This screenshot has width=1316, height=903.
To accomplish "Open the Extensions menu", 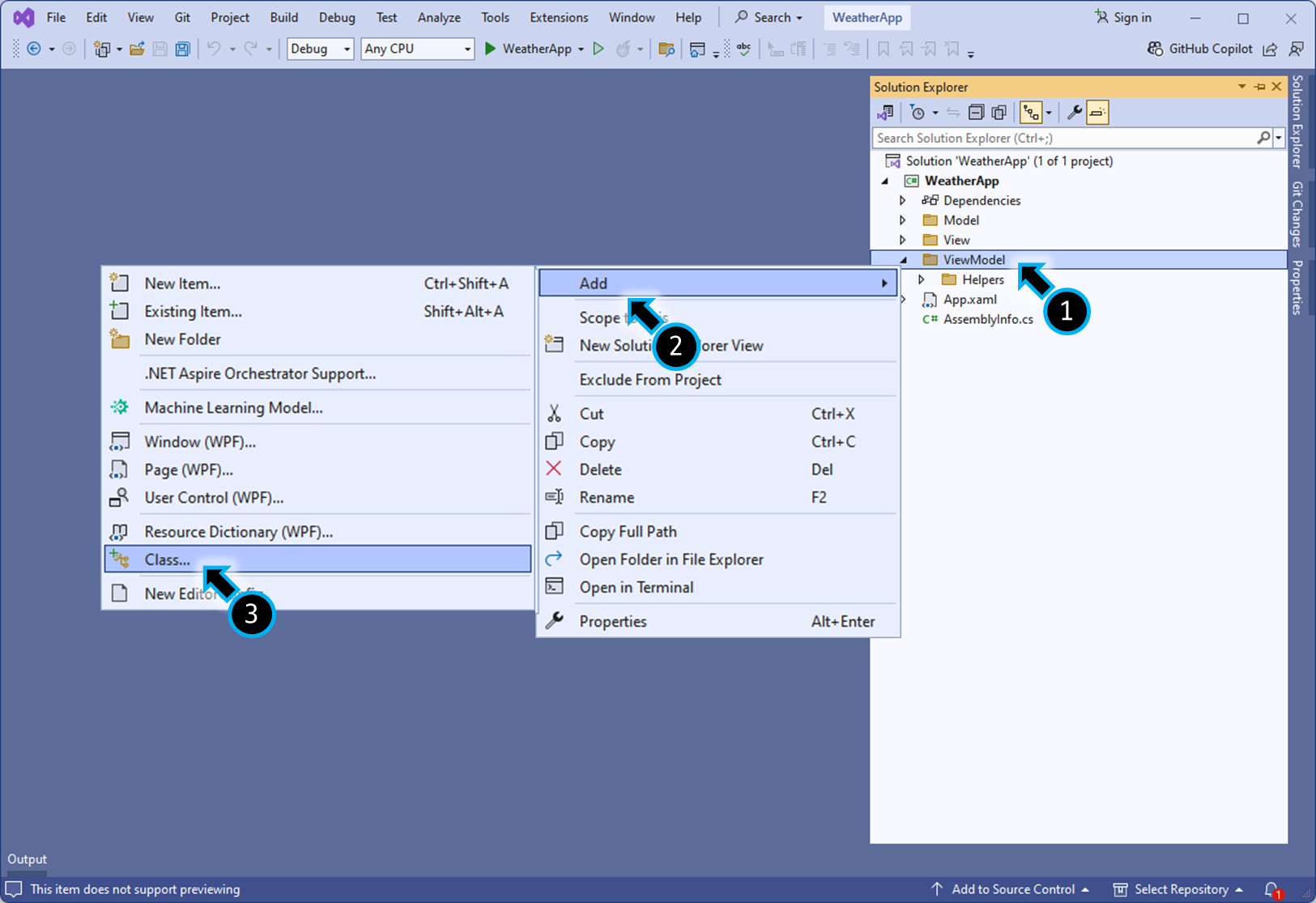I will (x=559, y=17).
